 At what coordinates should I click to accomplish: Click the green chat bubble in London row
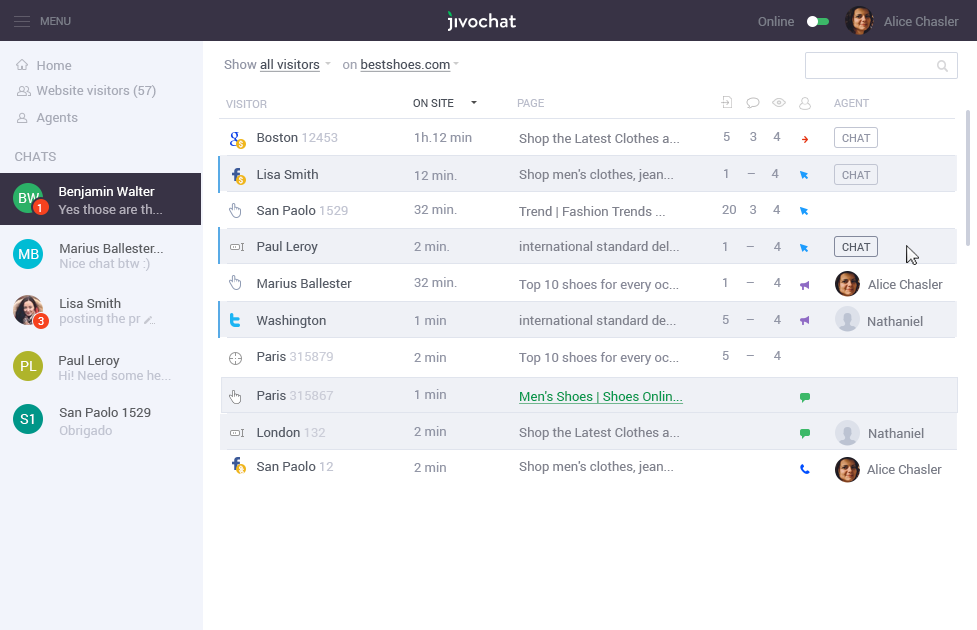[x=805, y=433]
